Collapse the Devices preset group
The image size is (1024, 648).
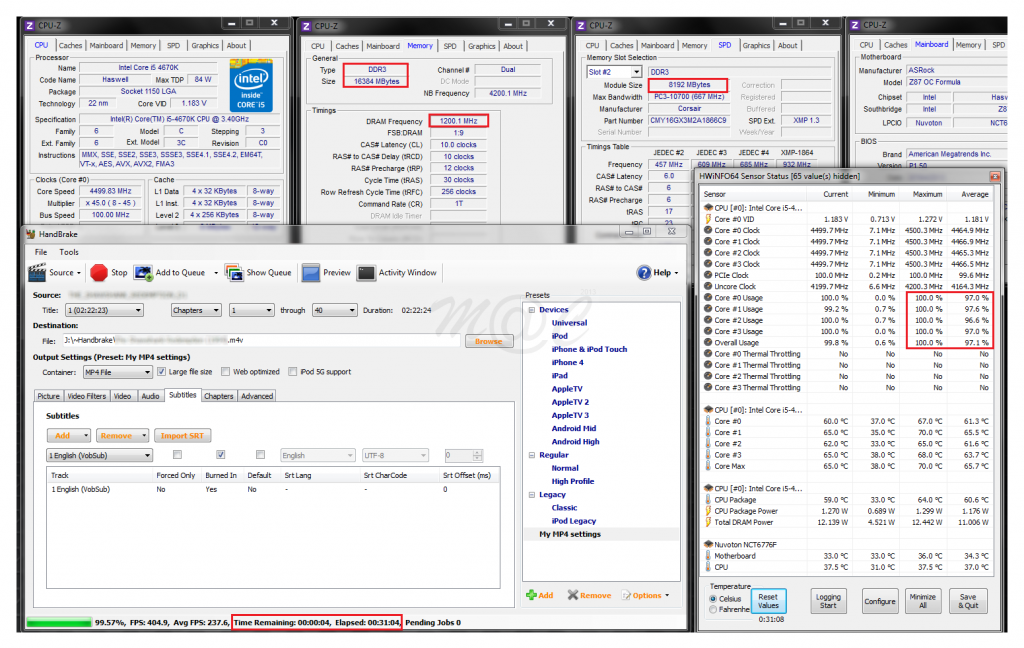pos(532,310)
